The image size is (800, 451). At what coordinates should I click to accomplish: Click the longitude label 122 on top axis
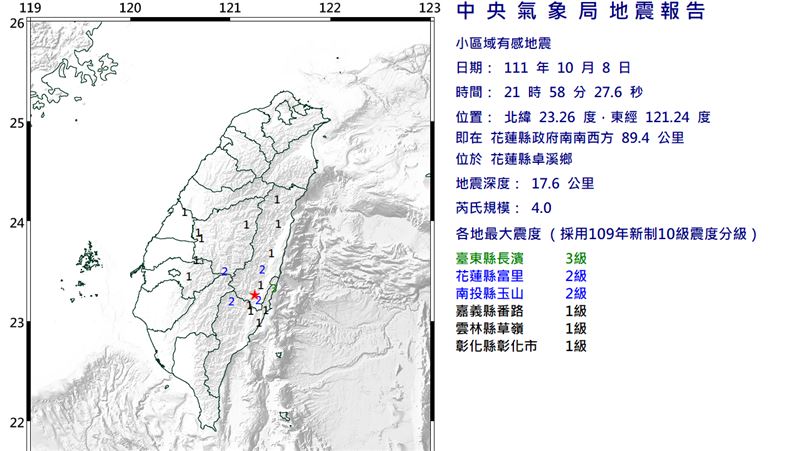(x=330, y=8)
